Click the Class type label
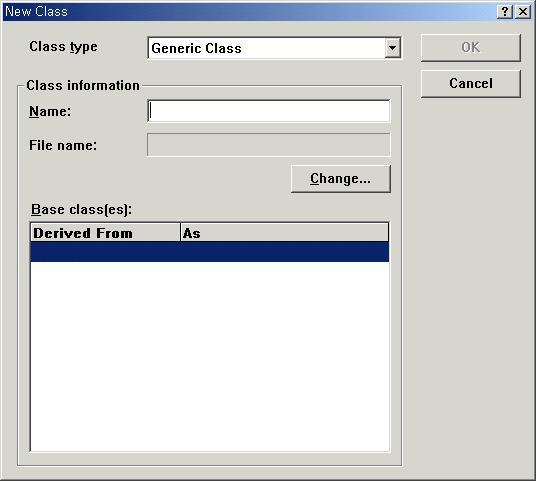536x481 pixels. coord(63,47)
